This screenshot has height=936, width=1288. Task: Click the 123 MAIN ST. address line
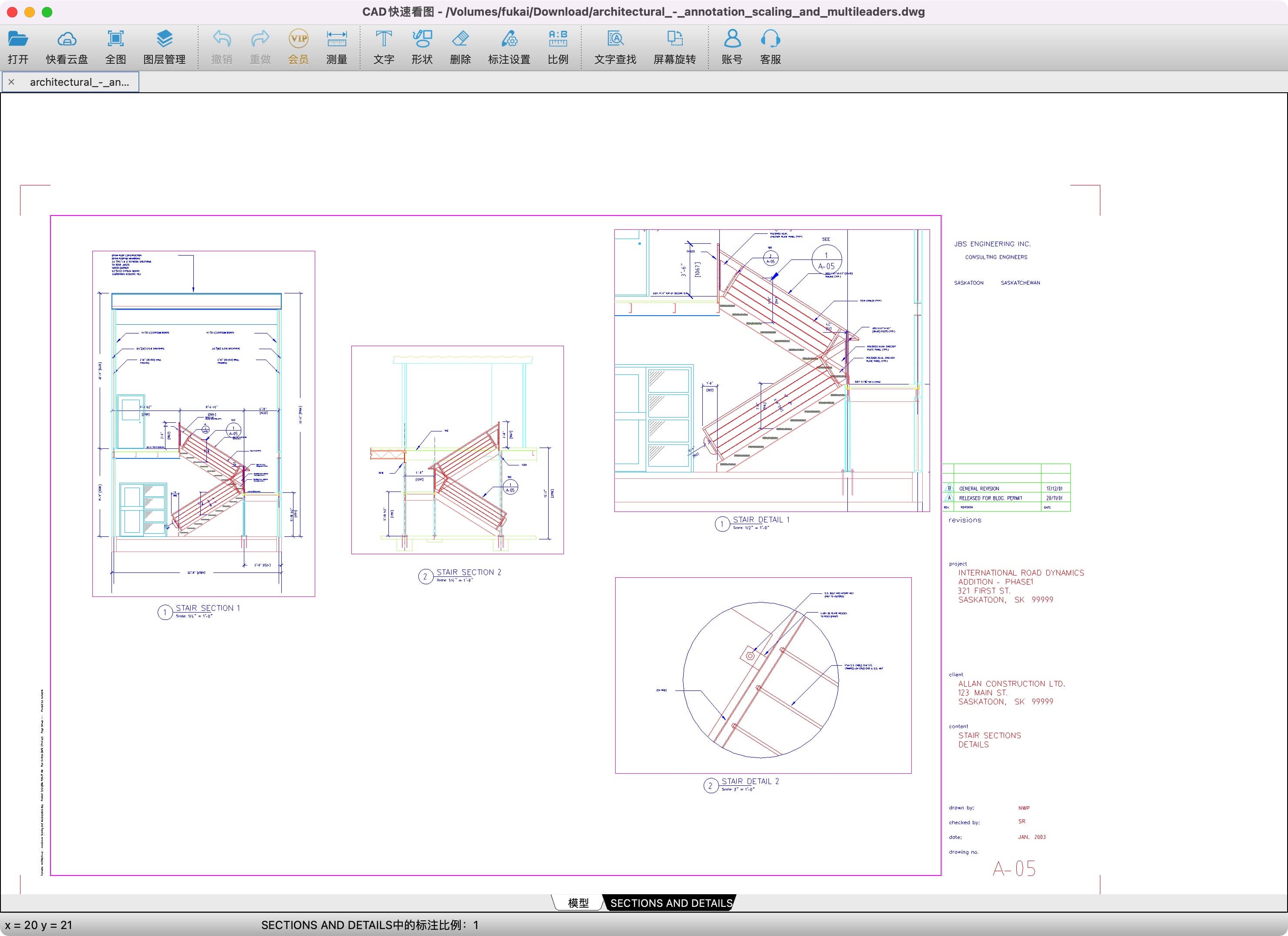(982, 693)
